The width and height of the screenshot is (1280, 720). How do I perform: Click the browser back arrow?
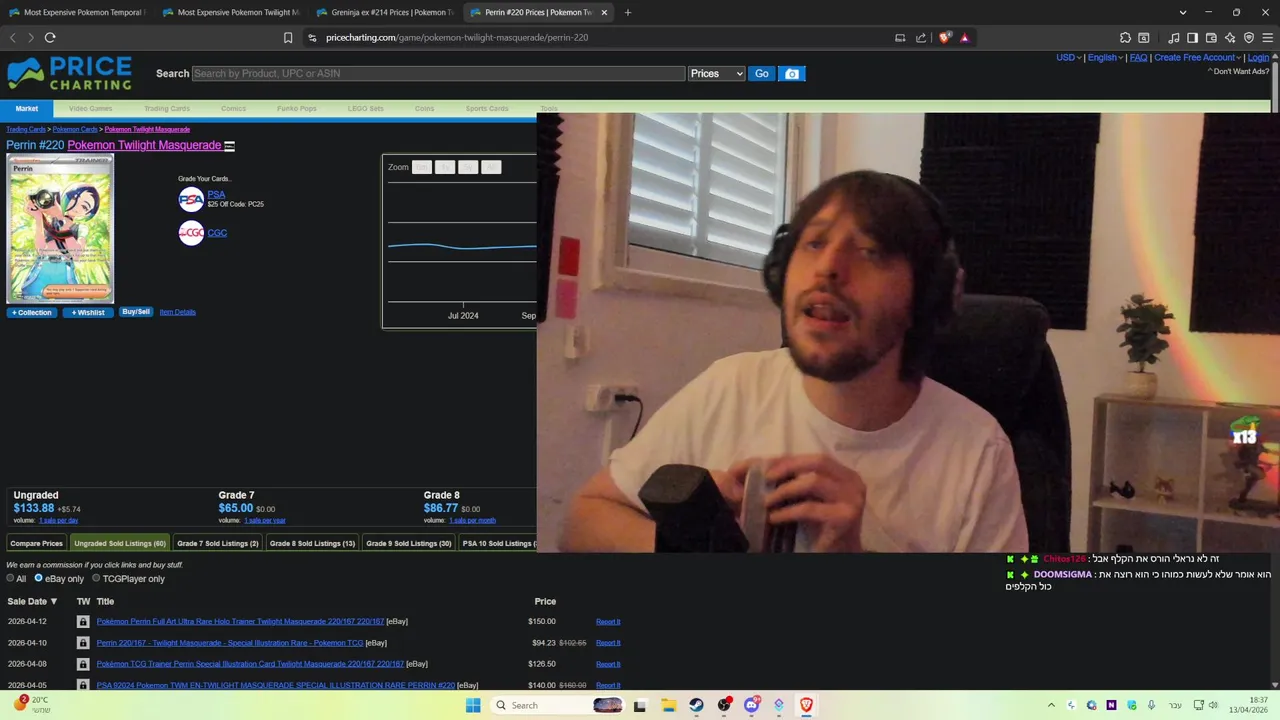(x=13, y=38)
